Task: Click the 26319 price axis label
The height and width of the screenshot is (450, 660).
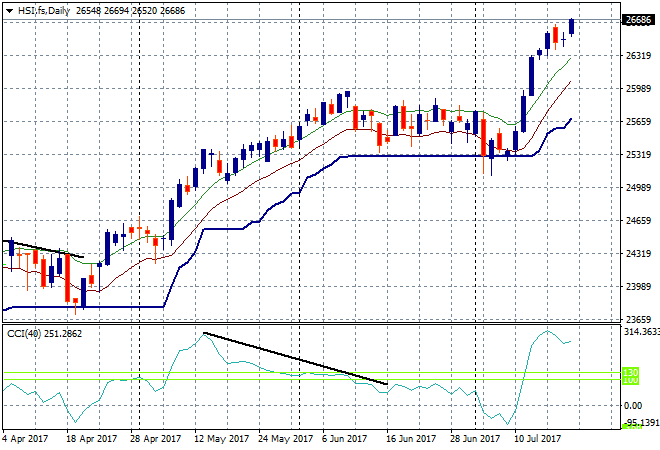Action: [x=638, y=56]
